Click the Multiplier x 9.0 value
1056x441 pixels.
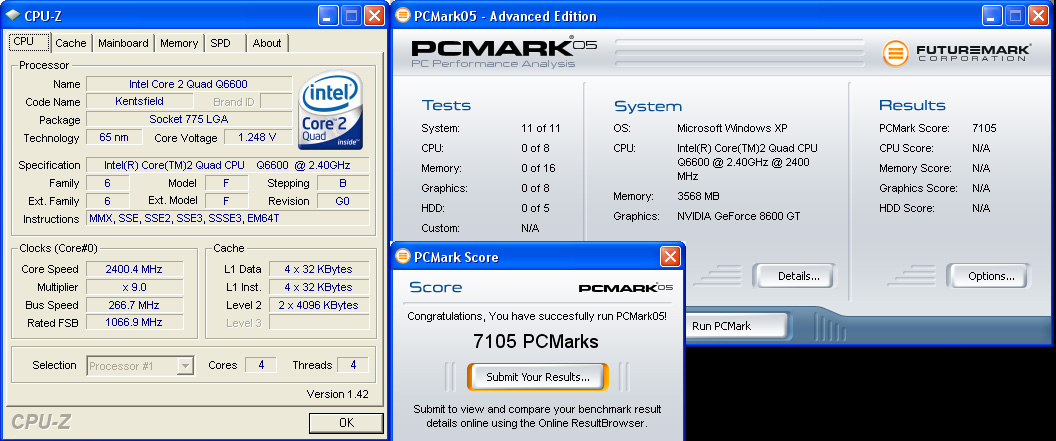point(134,287)
